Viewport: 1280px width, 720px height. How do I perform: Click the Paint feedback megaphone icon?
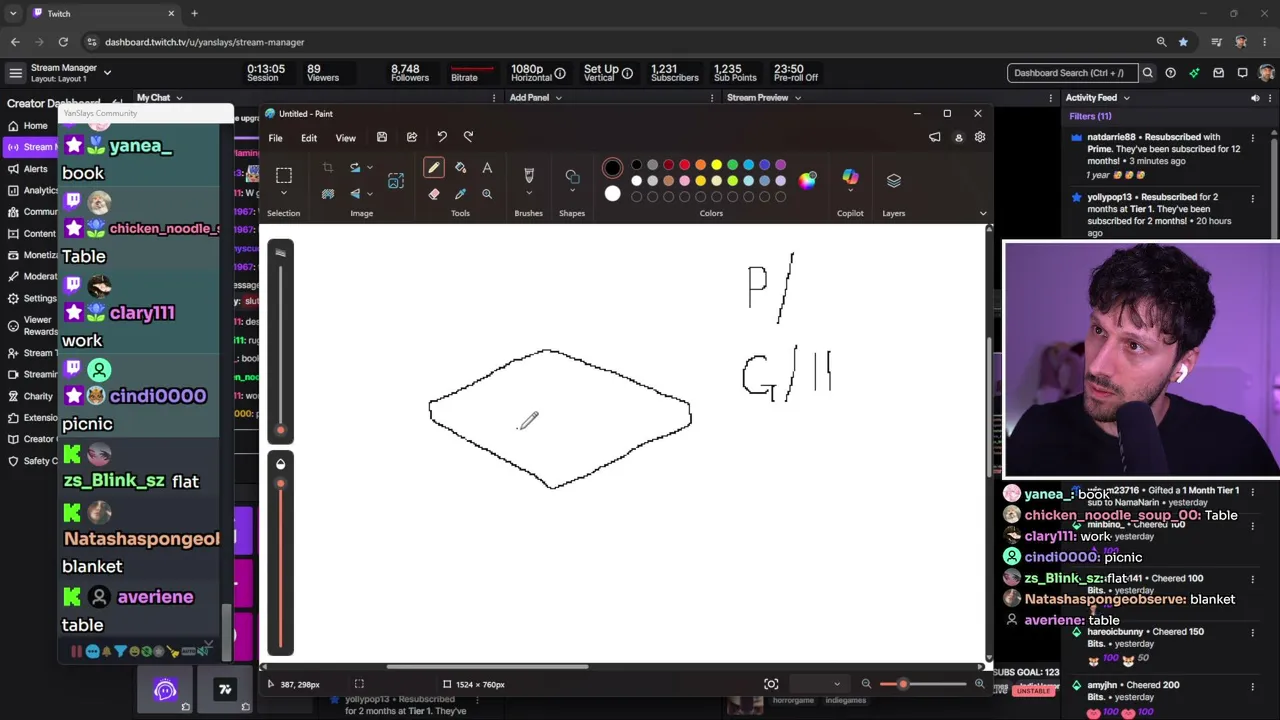click(x=934, y=137)
